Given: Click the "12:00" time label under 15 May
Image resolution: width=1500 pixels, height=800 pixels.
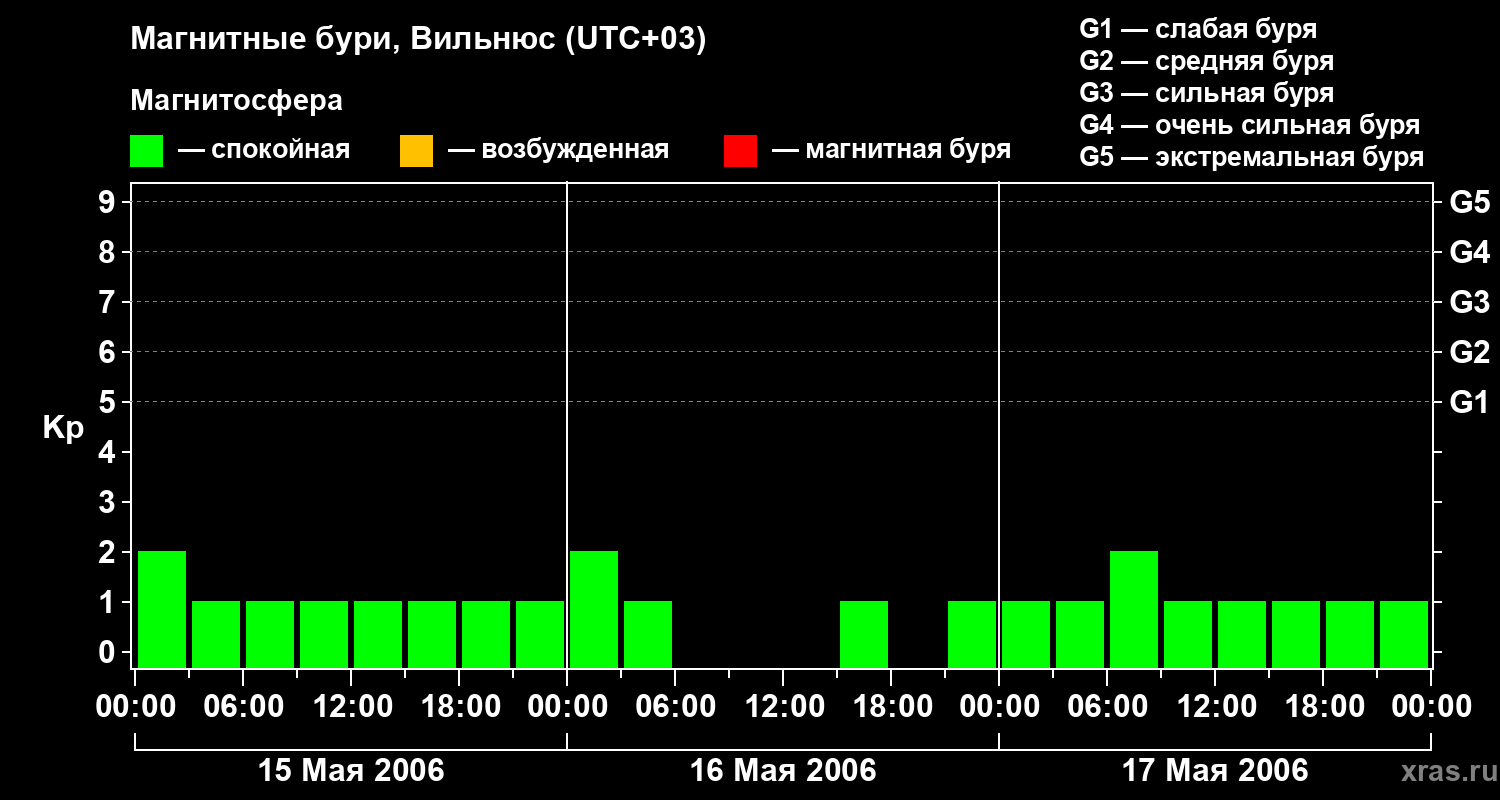Looking at the screenshot, I should pyautogui.click(x=351, y=707).
